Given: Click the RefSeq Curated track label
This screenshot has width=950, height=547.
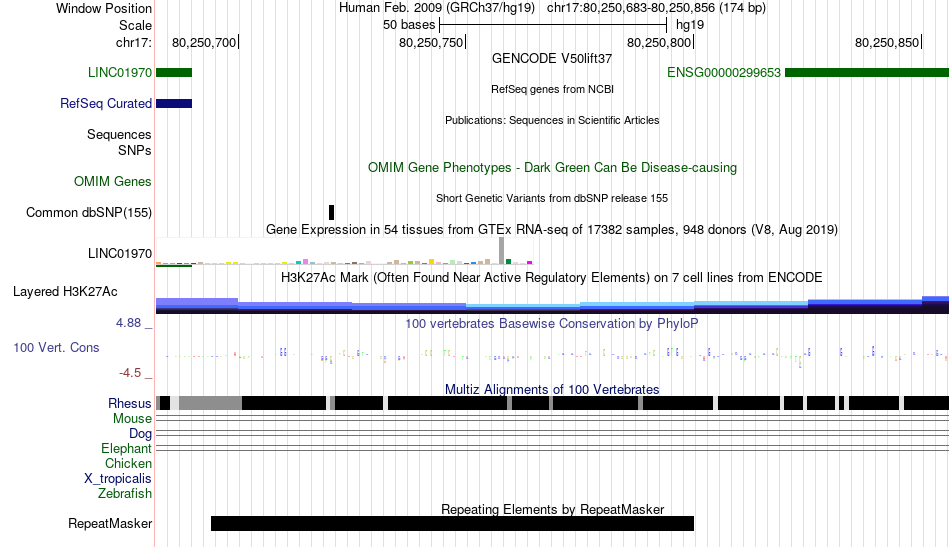Looking at the screenshot, I should pyautogui.click(x=105, y=104).
